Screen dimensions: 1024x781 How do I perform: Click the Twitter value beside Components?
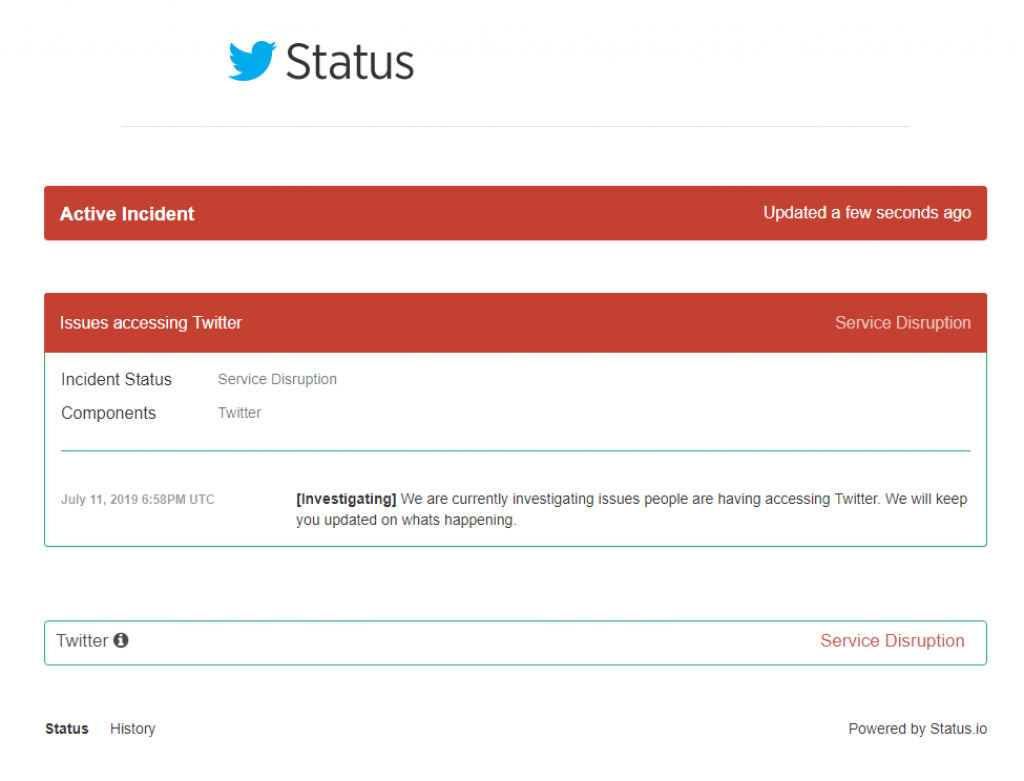pos(240,413)
